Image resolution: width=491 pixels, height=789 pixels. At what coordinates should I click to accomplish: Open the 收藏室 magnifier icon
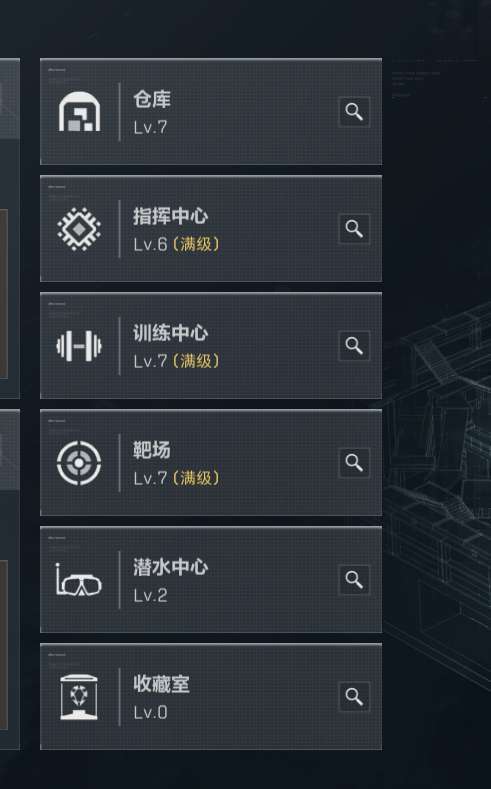pyautogui.click(x=354, y=696)
